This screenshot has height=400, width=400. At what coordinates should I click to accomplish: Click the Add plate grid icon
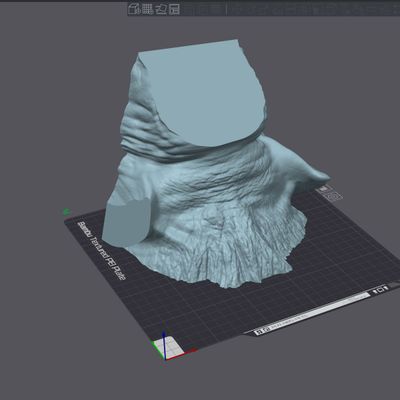147,9
